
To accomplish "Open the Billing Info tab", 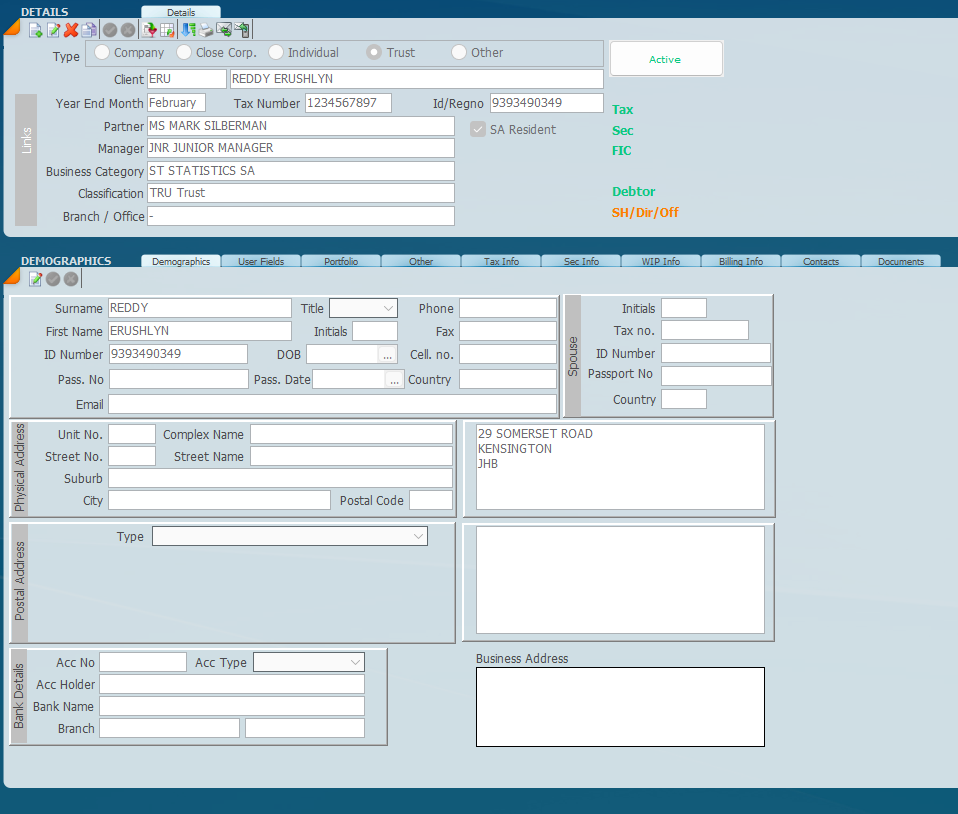I will click(x=740, y=261).
